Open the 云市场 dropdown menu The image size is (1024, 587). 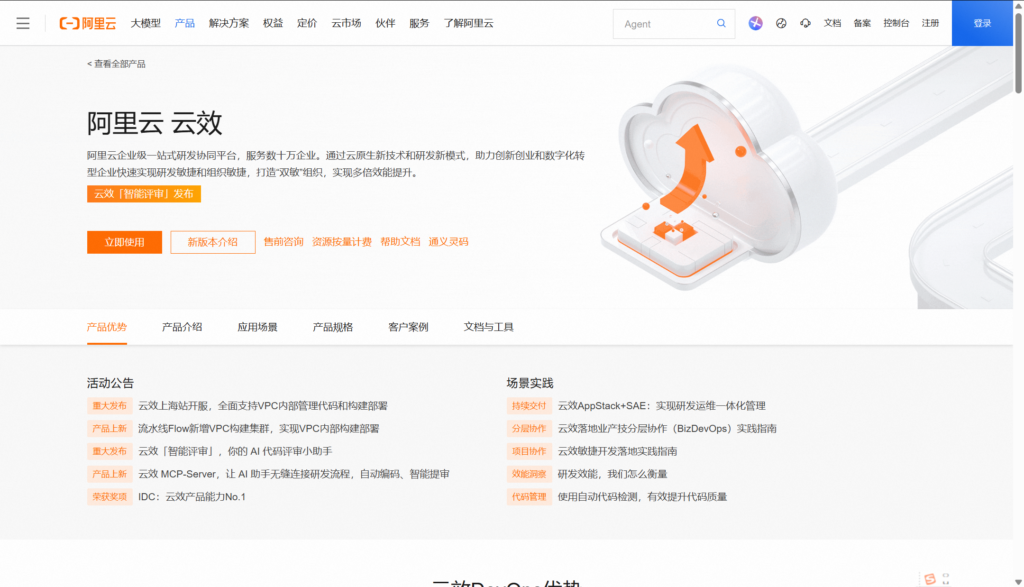tap(345, 23)
